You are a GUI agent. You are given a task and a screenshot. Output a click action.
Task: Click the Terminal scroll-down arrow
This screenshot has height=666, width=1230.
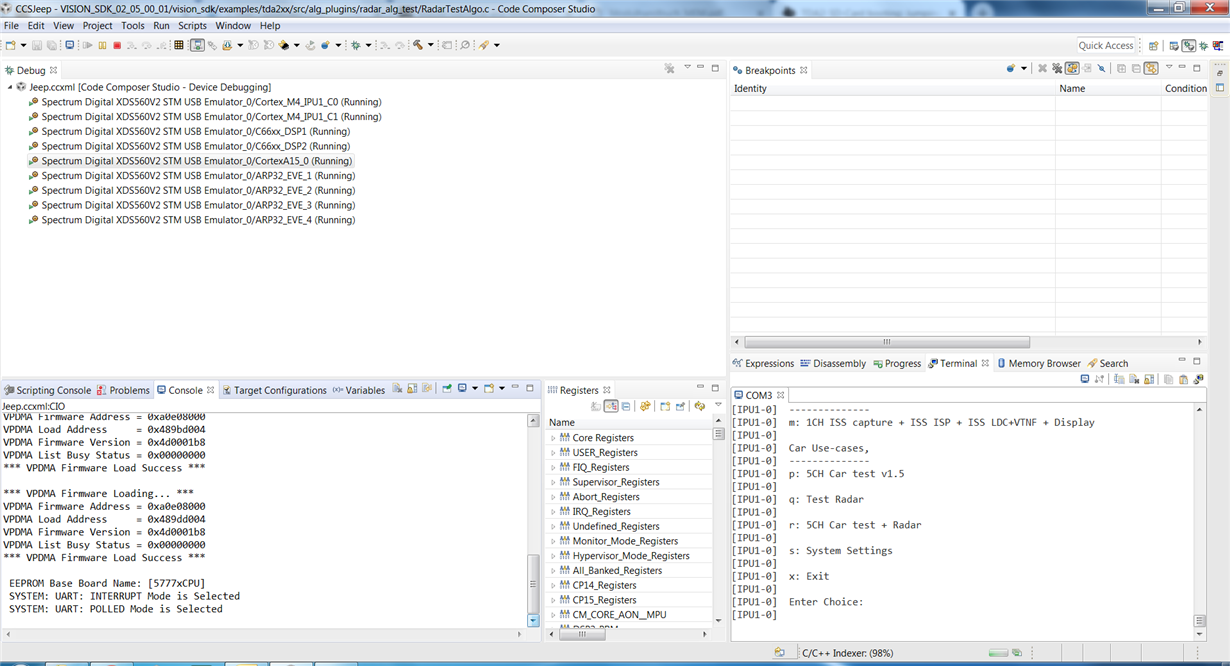tap(1200, 634)
